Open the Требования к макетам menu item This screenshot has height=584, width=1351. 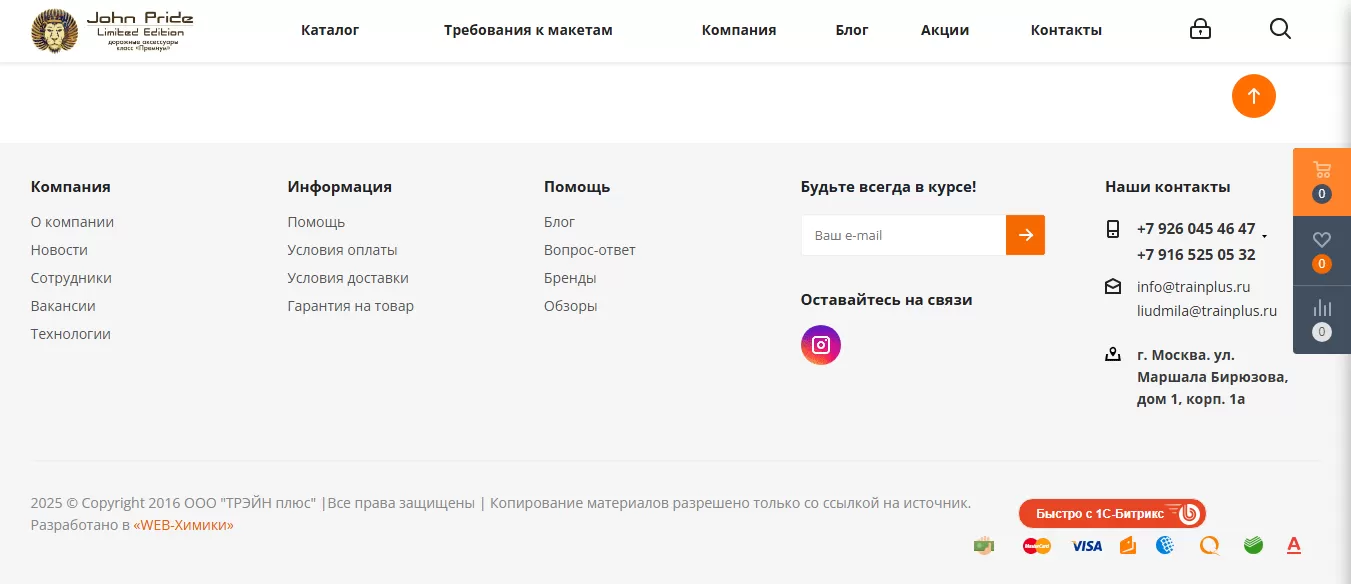528,30
